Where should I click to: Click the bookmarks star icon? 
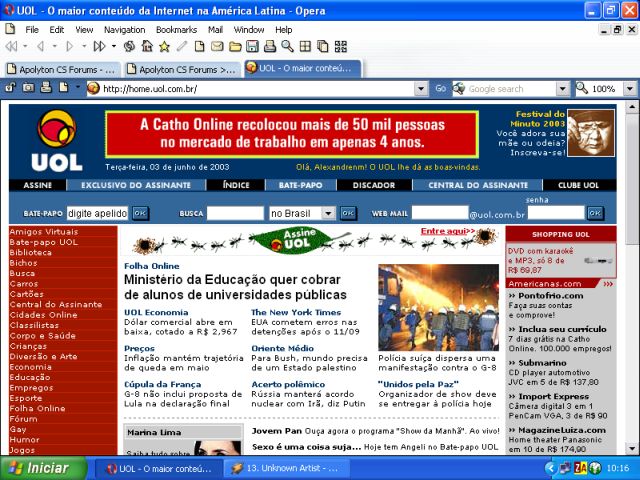[x=164, y=47]
